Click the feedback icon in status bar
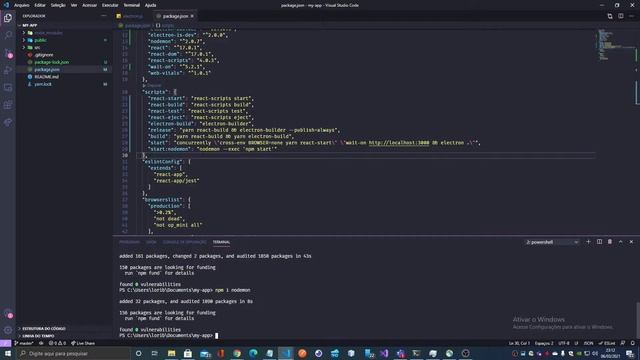Viewport: 640px width, 360px height. (622, 343)
